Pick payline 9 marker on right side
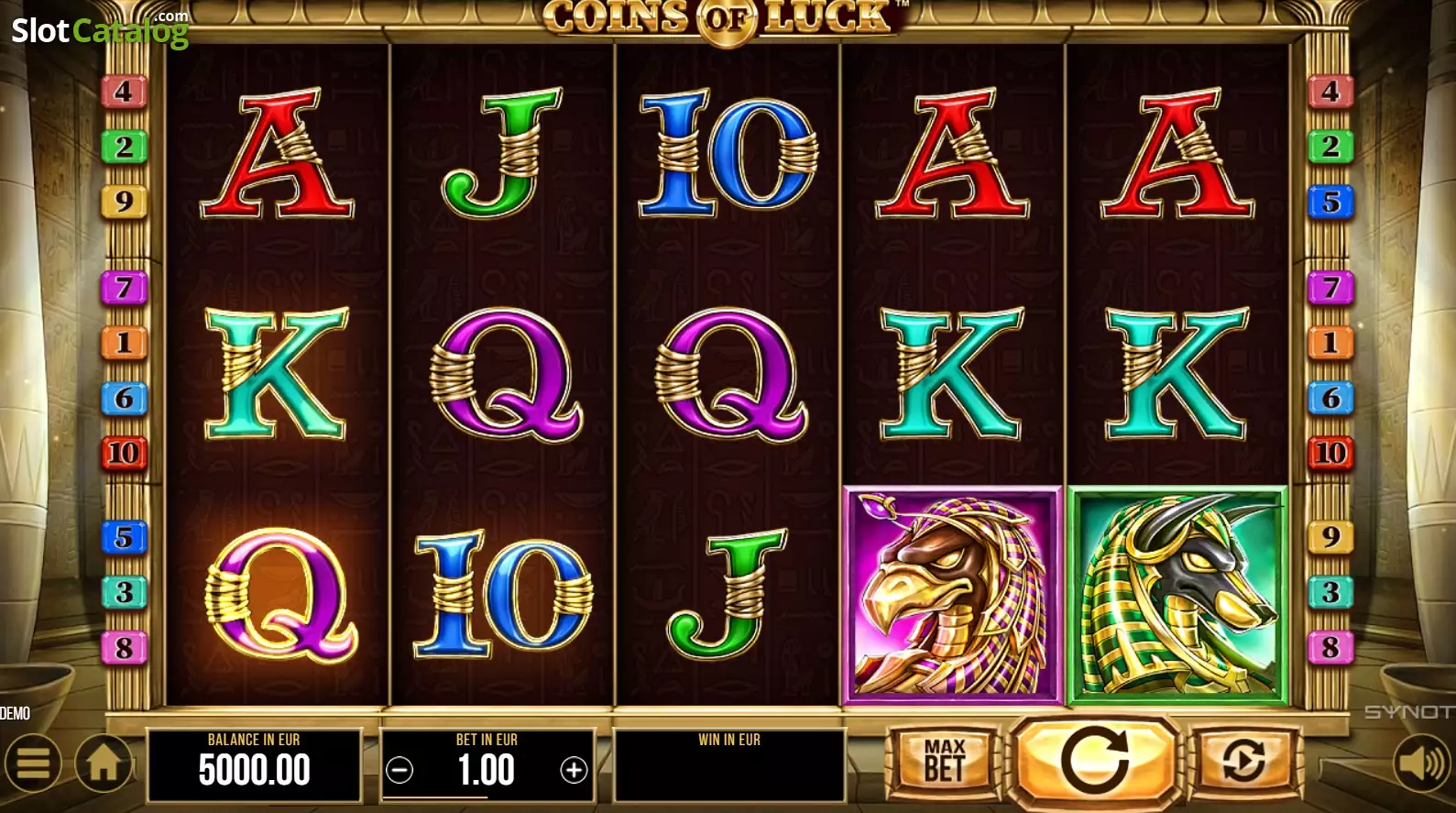Image resolution: width=1456 pixels, height=813 pixels. click(1330, 537)
